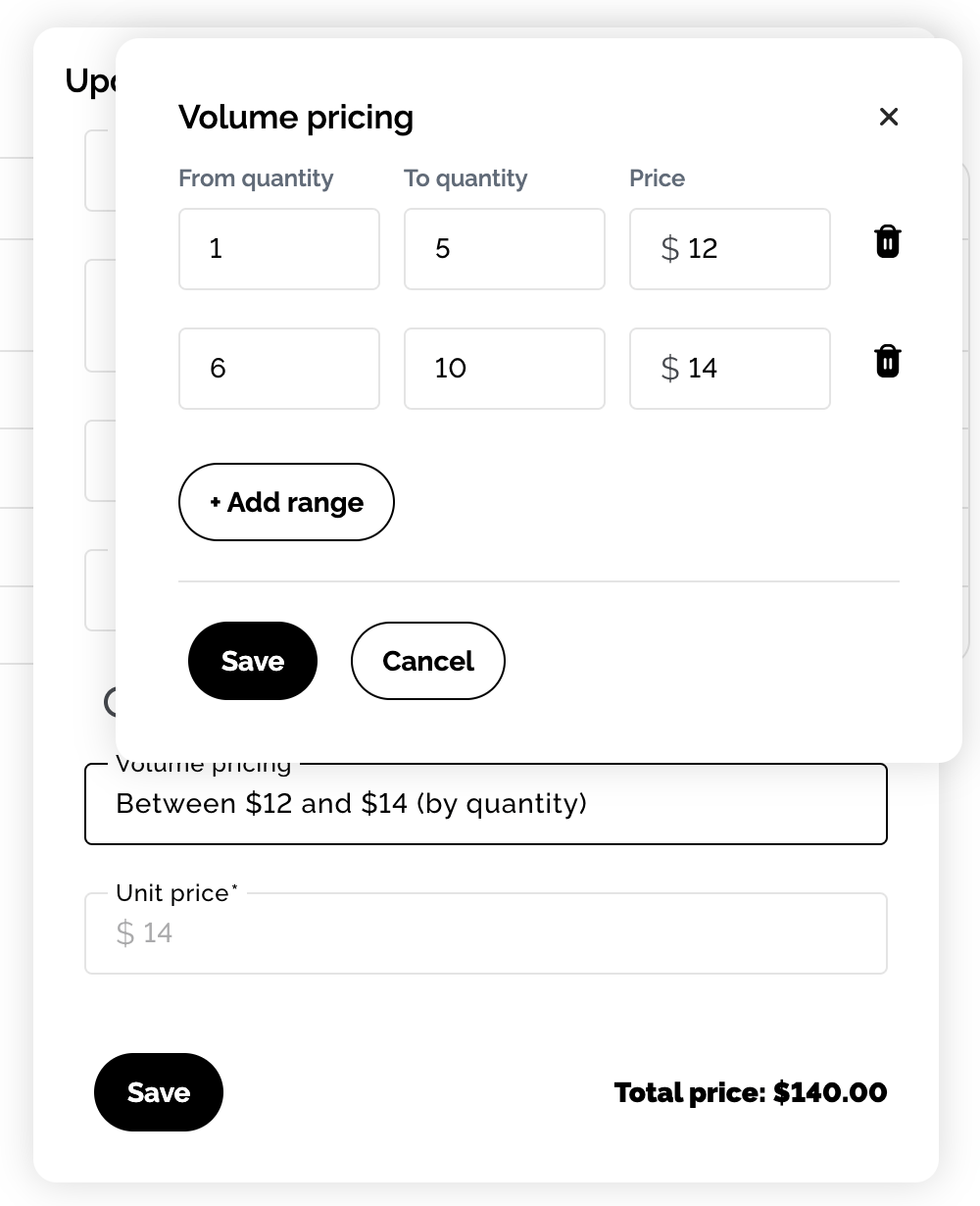Click the Price column label
This screenshot has width=980, height=1206.
click(x=658, y=178)
